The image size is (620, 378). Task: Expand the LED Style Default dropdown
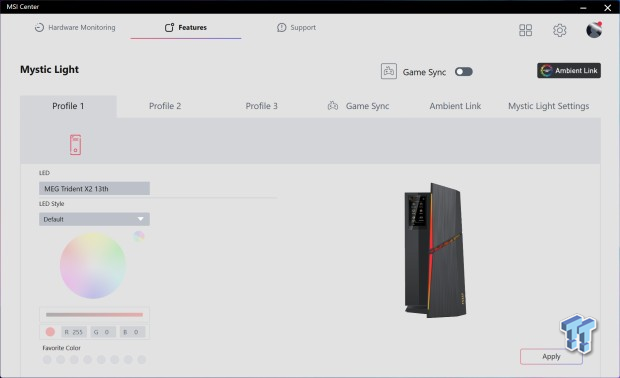[x=94, y=219]
